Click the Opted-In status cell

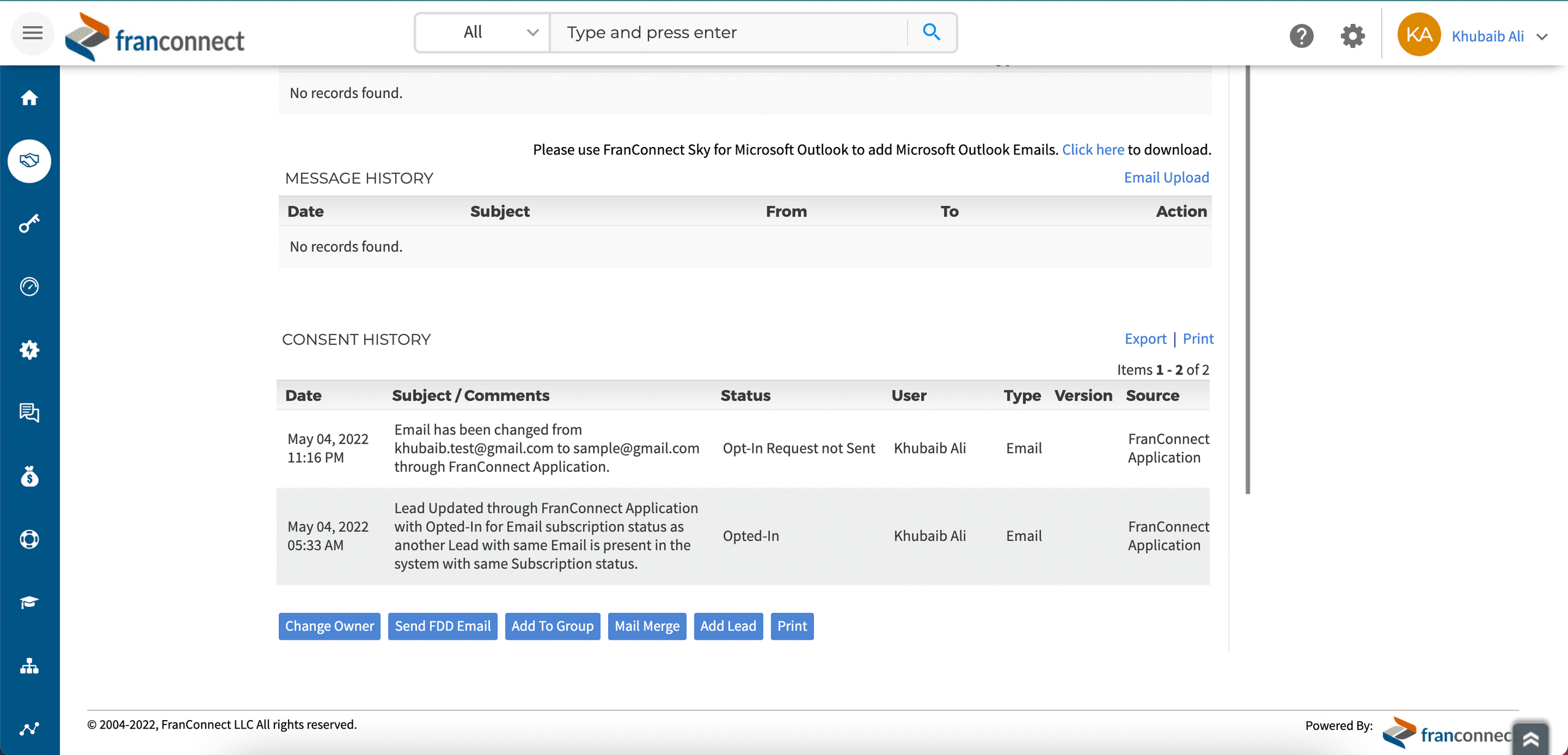(751, 536)
